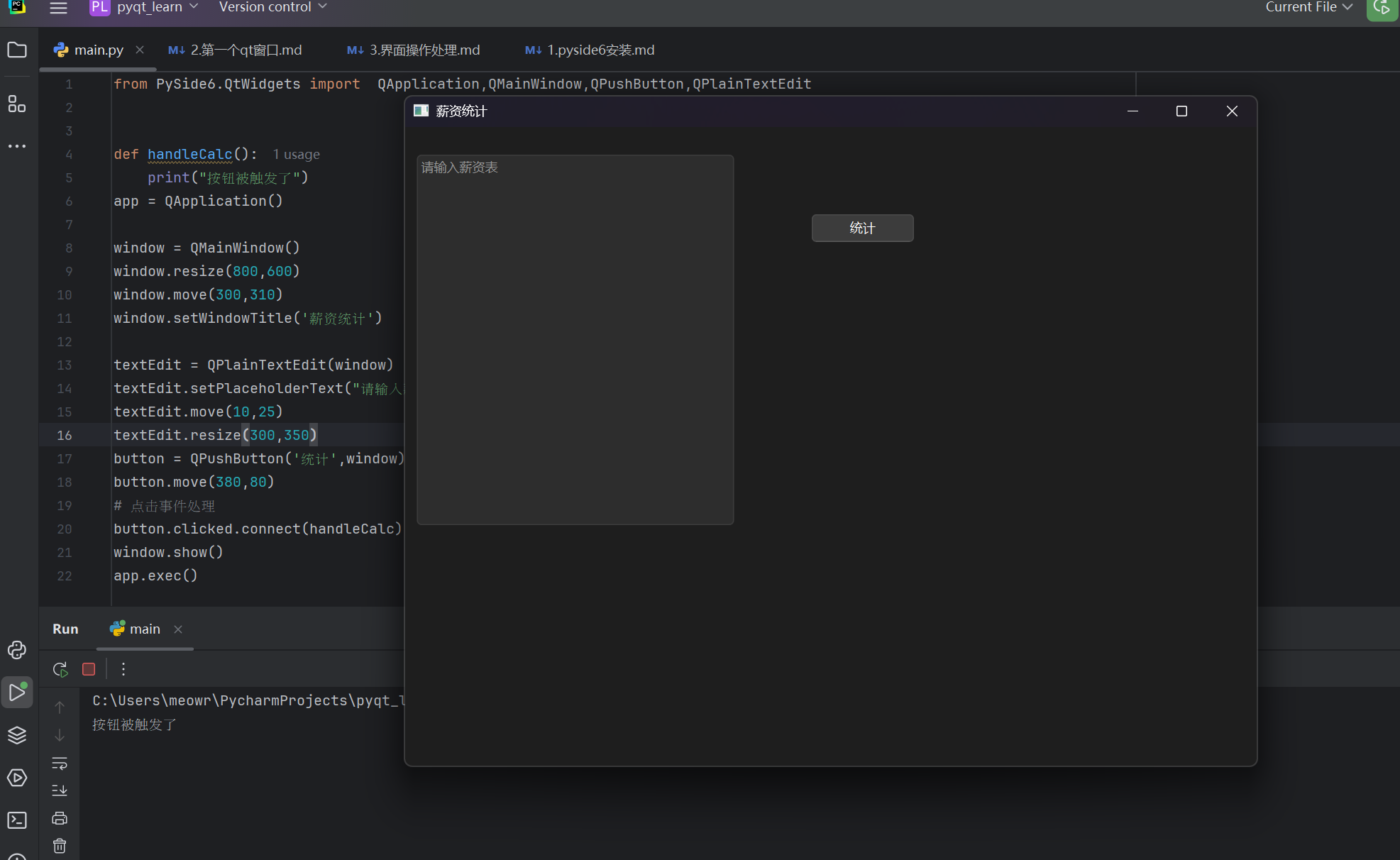This screenshot has height=860, width=1400.
Task: Rerun the main script
Action: (60, 669)
